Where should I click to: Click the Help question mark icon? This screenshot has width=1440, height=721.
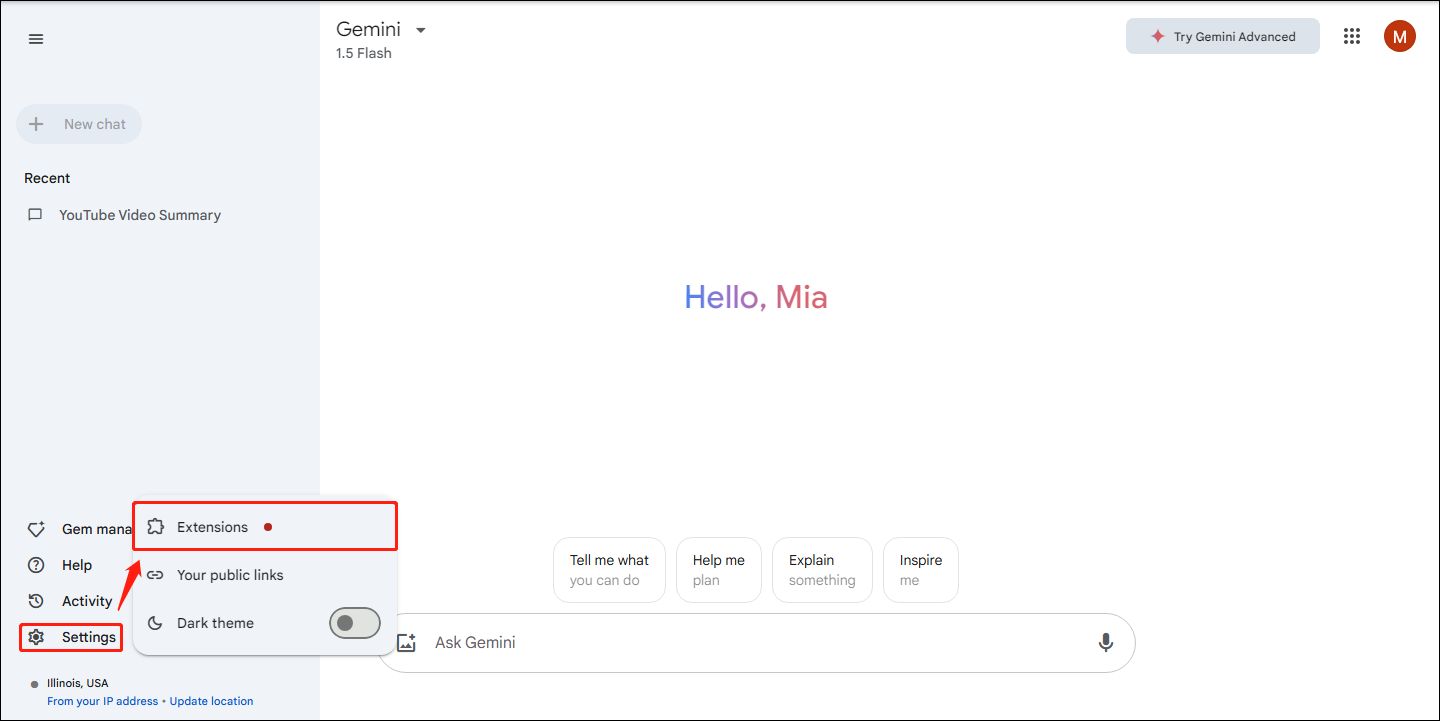pos(36,565)
